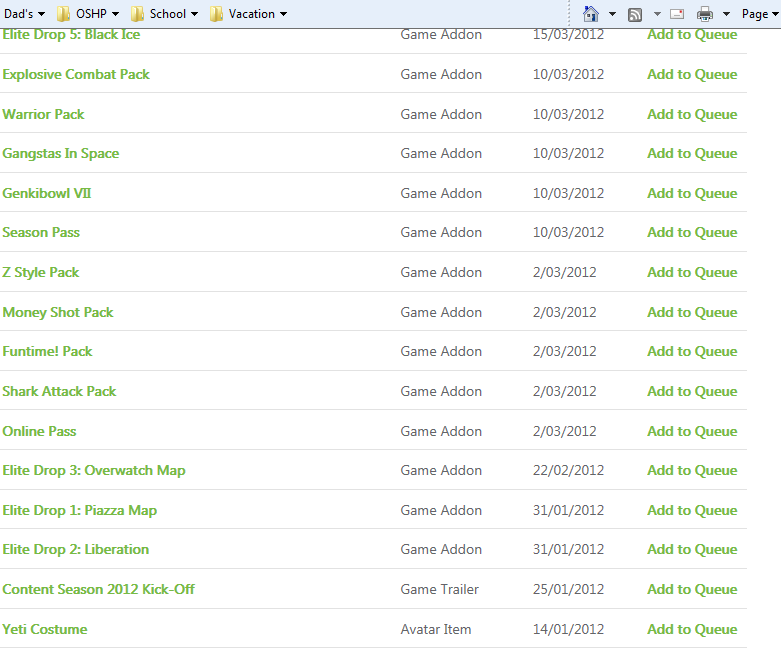The width and height of the screenshot is (781, 649).
Task: Open the Online Pass link
Action: point(39,431)
